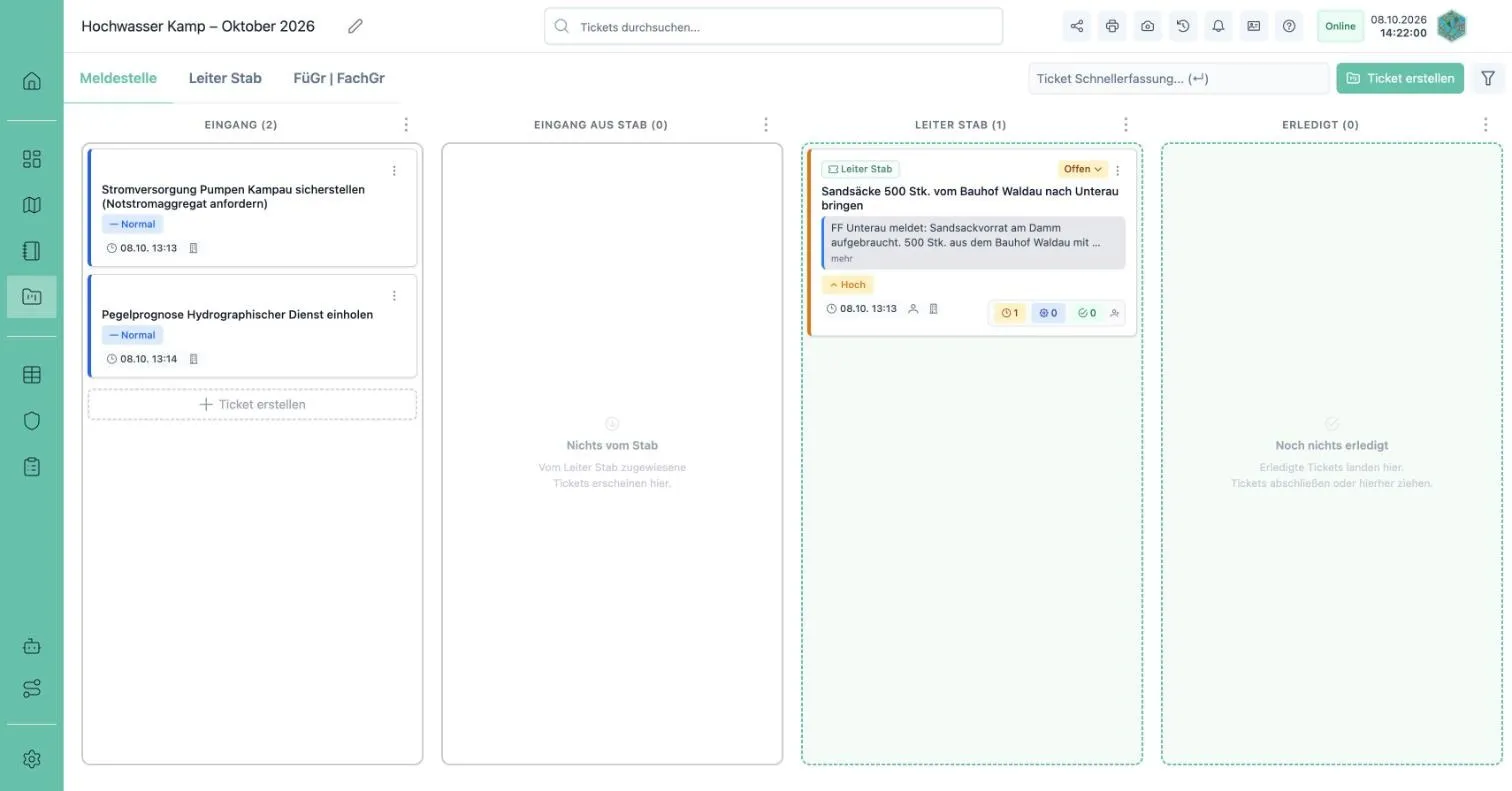Viewport: 1512px width, 791px height.
Task: Open the history clock icon in header
Action: point(1183,26)
